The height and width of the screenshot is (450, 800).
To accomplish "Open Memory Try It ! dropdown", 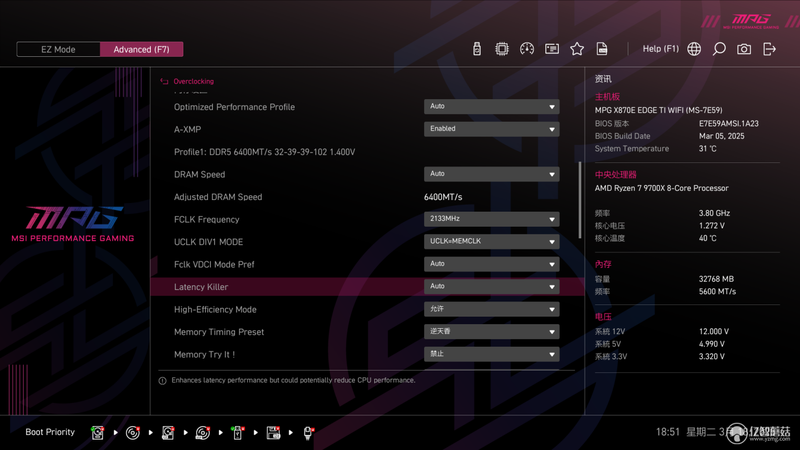I will pos(491,354).
